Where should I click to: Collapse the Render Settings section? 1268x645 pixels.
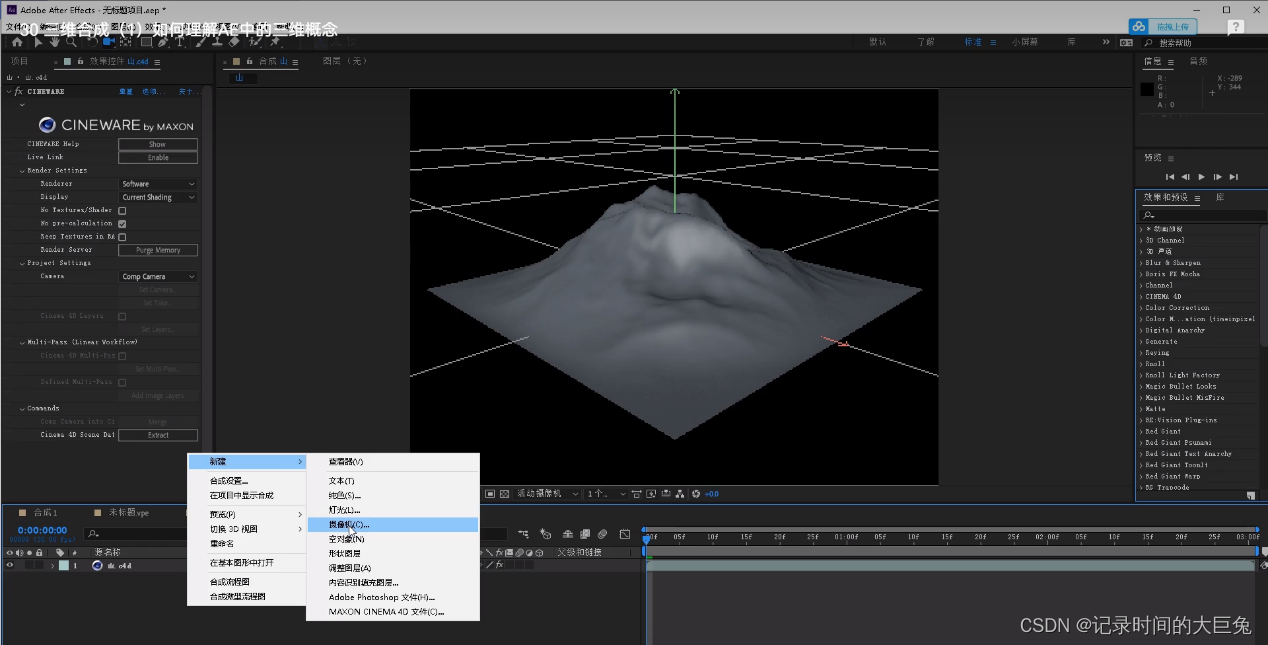(x=22, y=171)
